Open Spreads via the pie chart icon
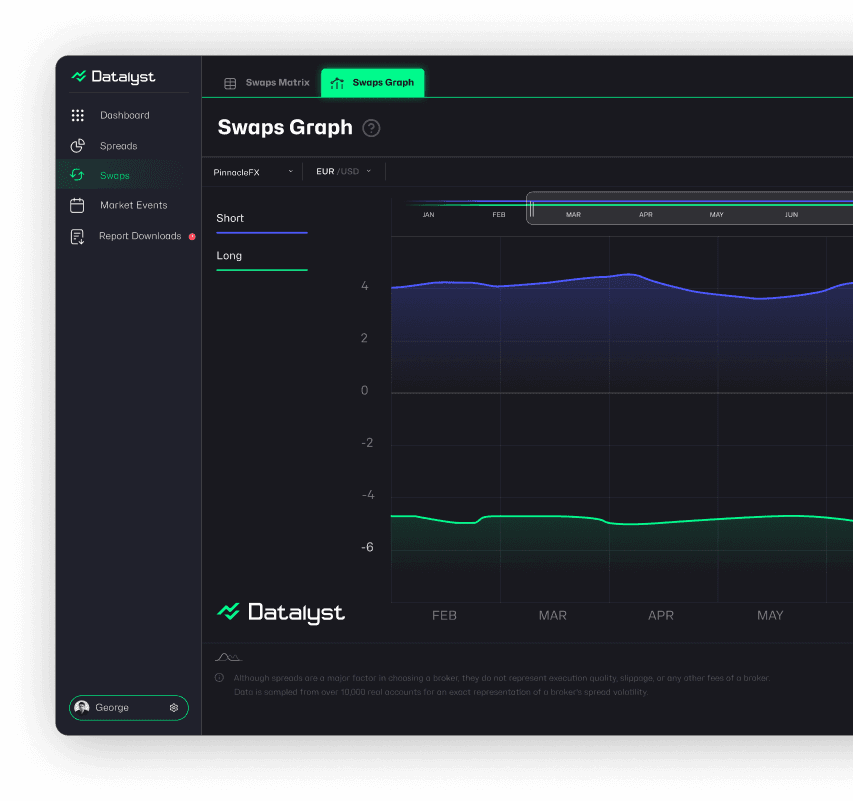Viewport: 853px width, 801px height. tap(78, 145)
